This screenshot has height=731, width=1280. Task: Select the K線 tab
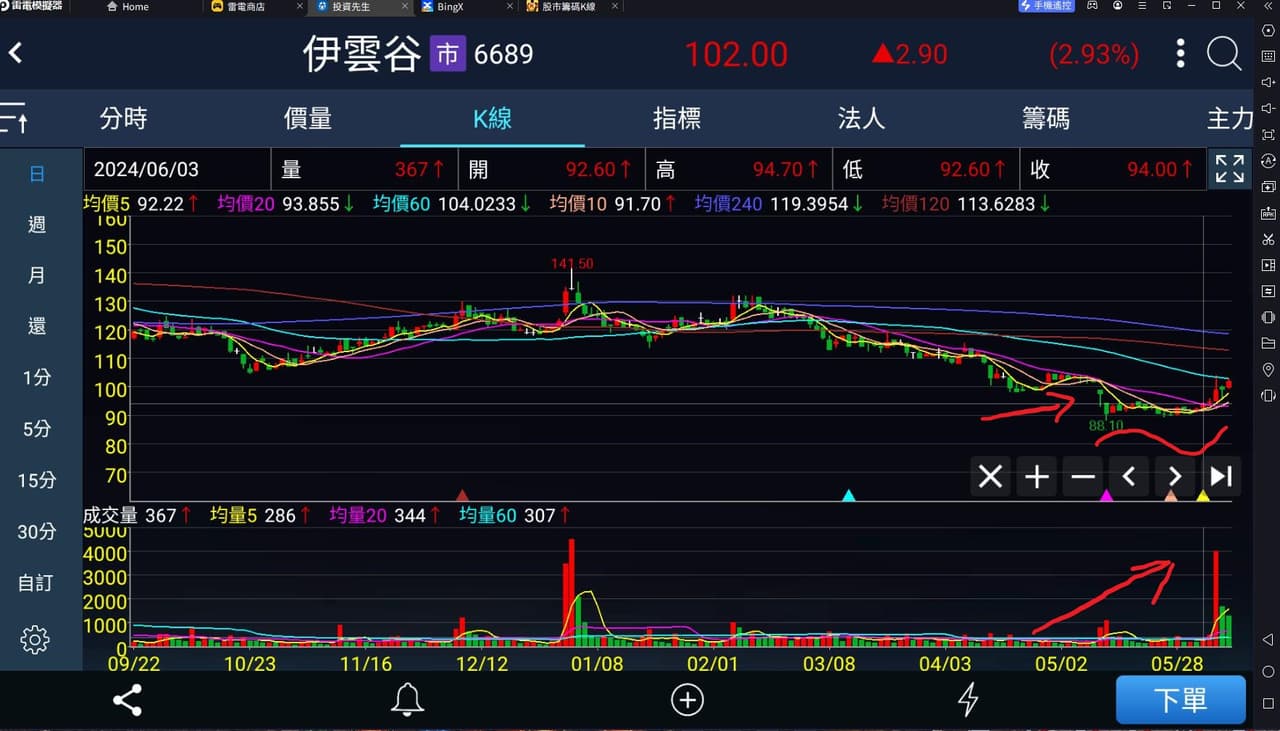(492, 118)
